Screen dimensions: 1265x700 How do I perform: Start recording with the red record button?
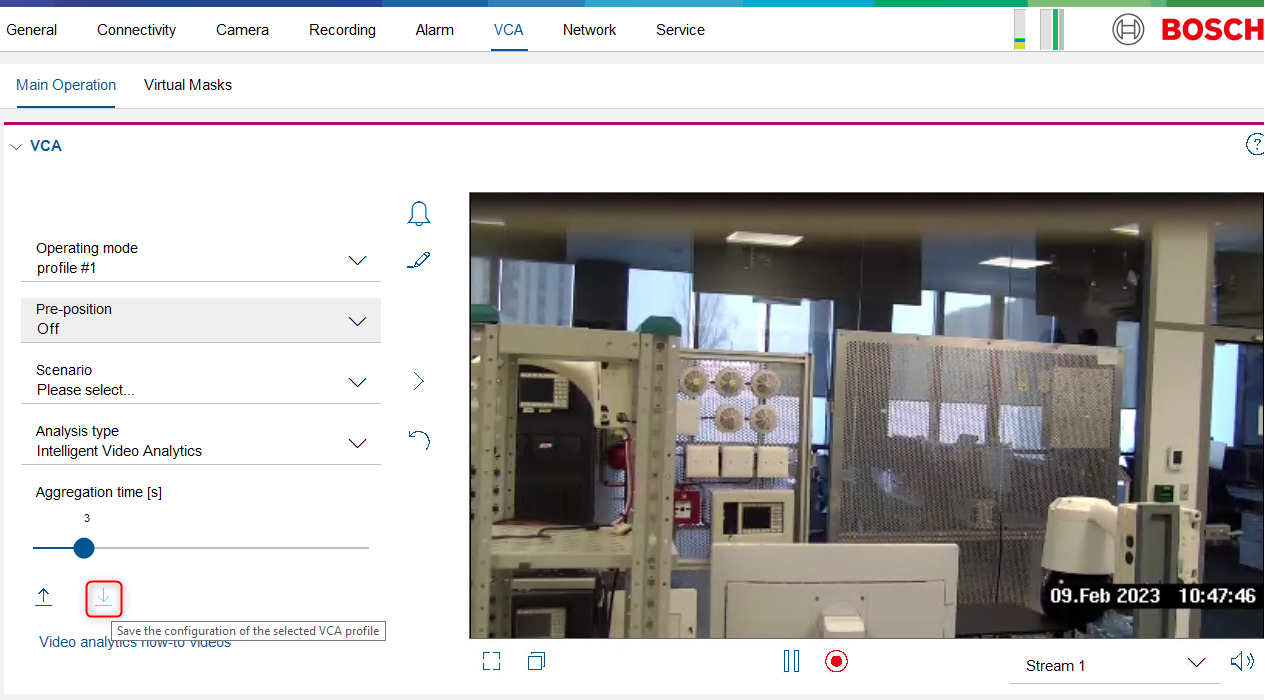pos(836,661)
